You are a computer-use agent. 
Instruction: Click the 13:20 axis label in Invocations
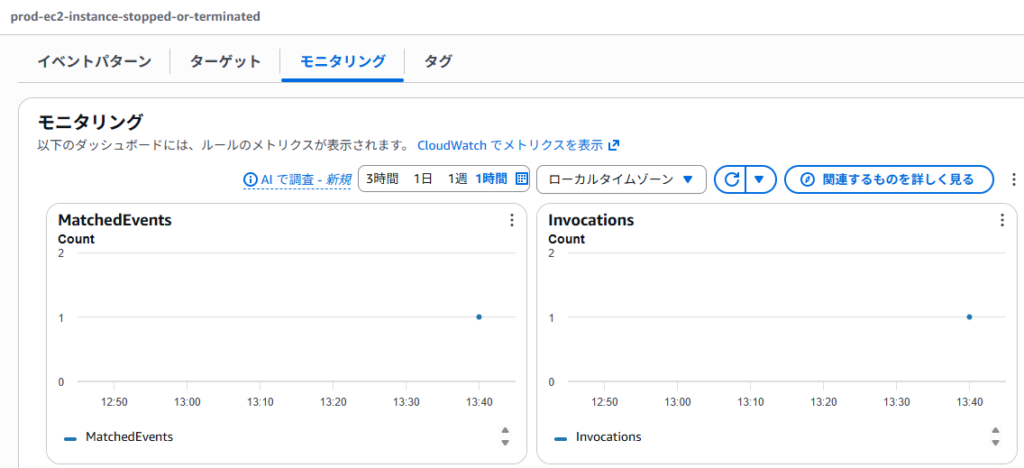pos(824,403)
